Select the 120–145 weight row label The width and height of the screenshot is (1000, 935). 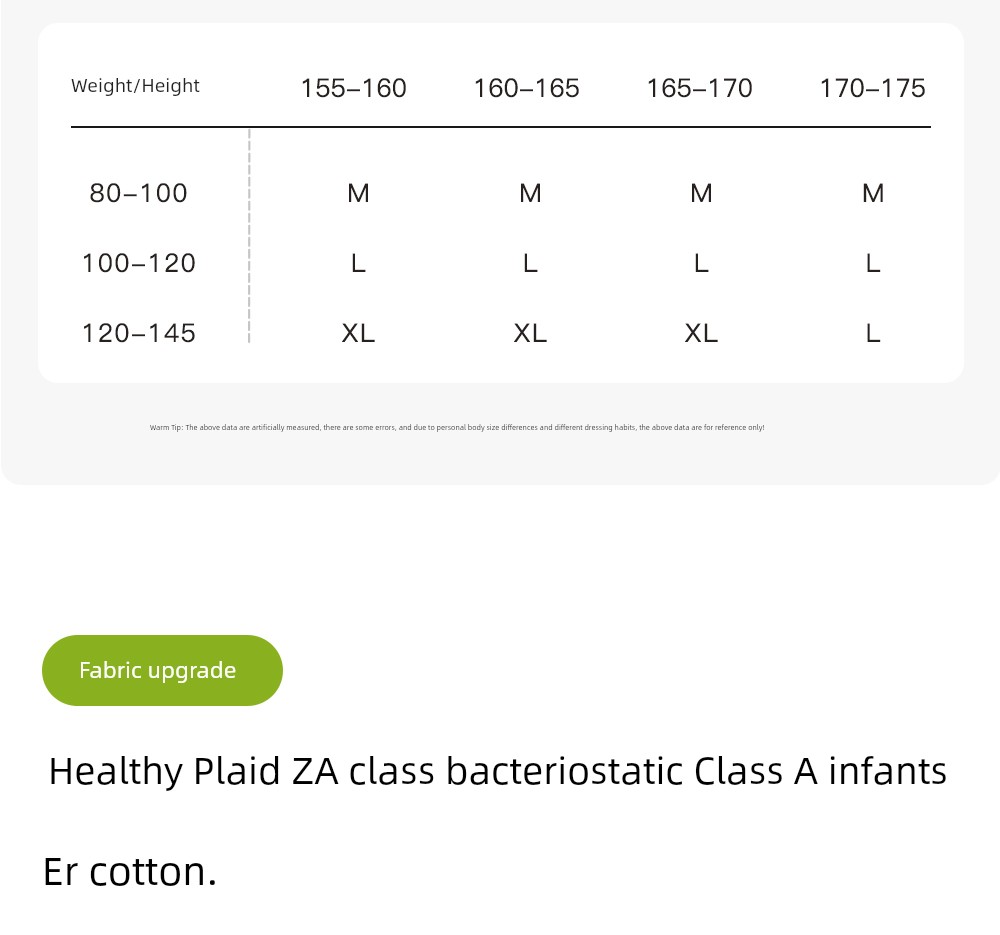(138, 333)
